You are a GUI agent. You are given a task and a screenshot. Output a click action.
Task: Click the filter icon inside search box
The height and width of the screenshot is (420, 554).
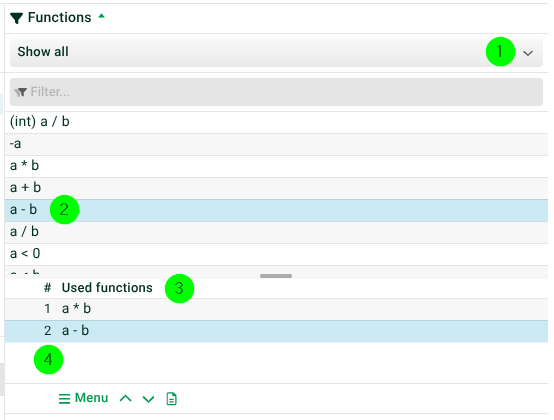coord(20,92)
